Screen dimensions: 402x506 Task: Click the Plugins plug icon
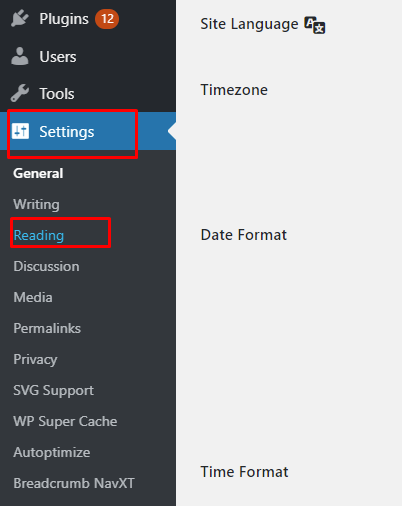[x=20, y=18]
